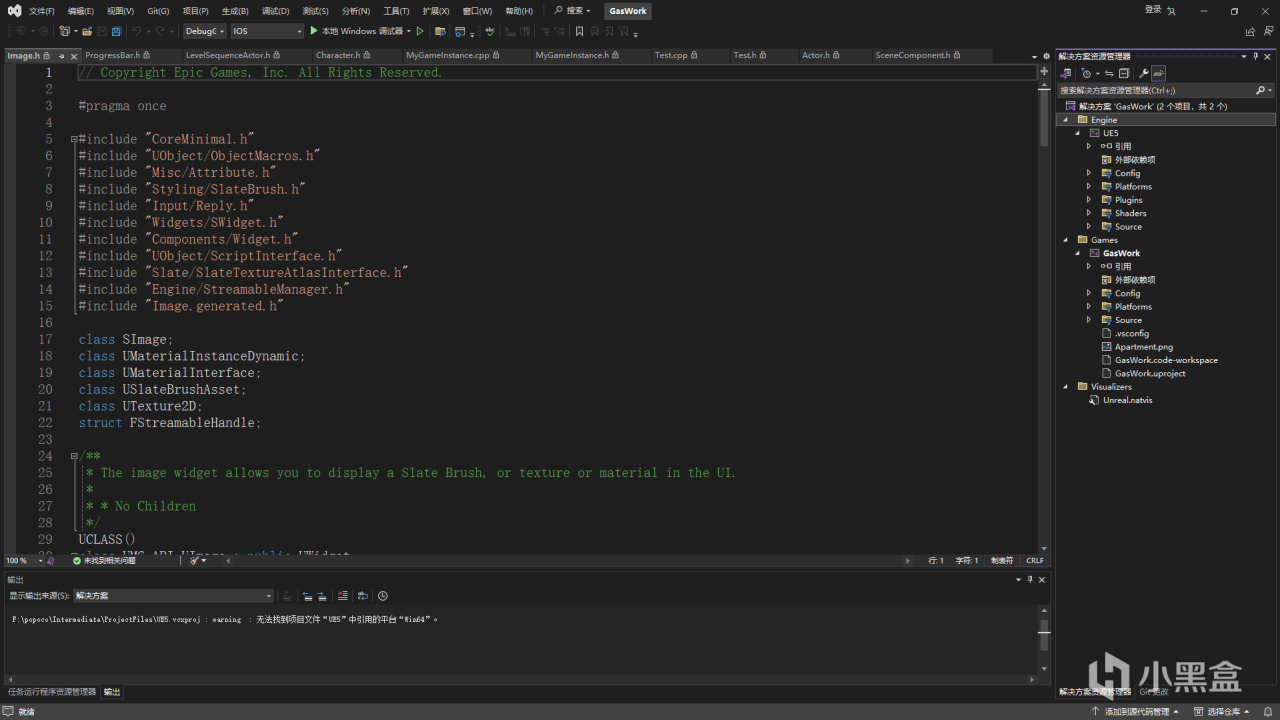This screenshot has height=720, width=1280.
Task: Click the bookmark icon in the toolbar
Action: pos(578,31)
